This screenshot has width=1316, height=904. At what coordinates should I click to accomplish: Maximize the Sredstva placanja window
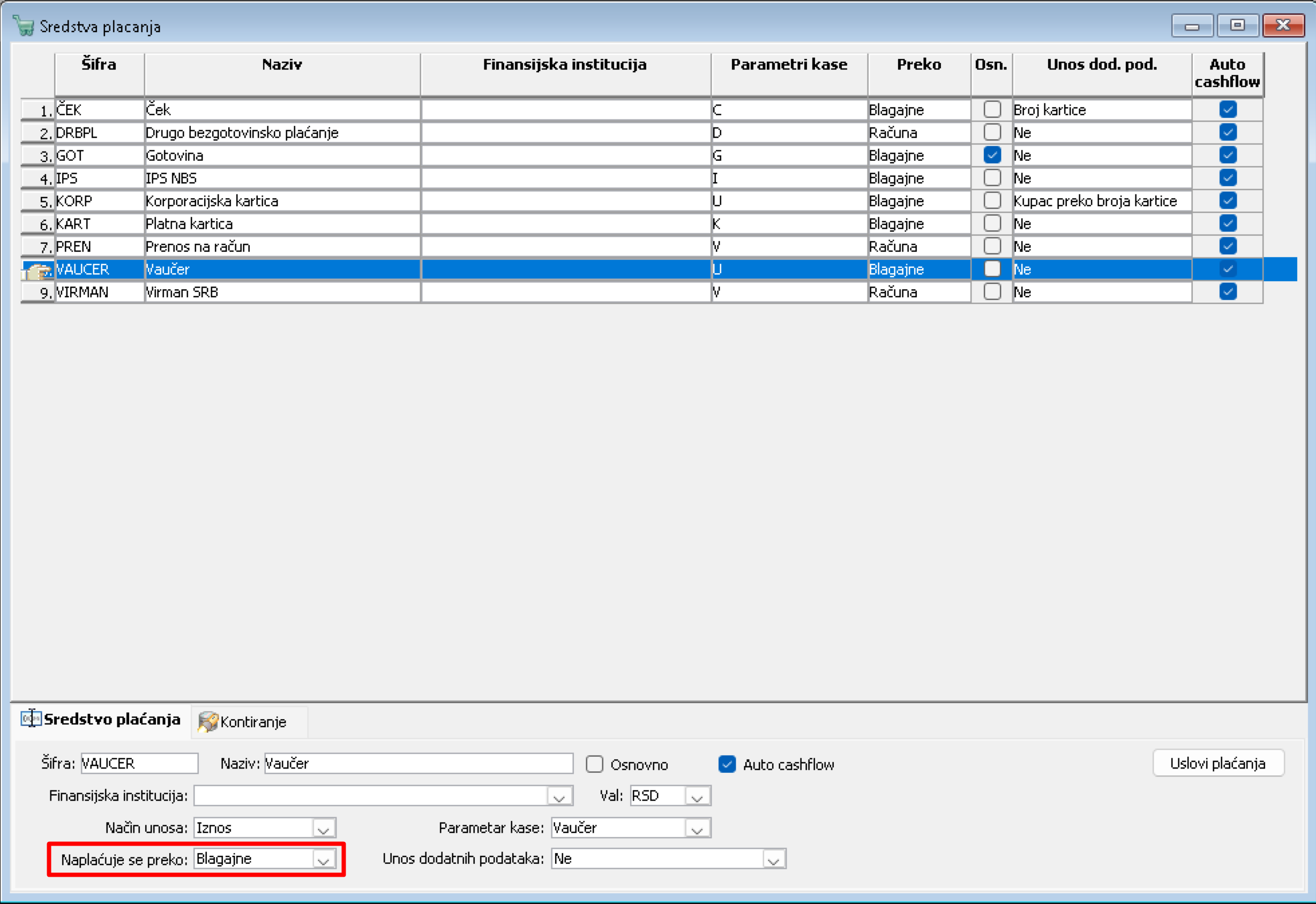1237,26
